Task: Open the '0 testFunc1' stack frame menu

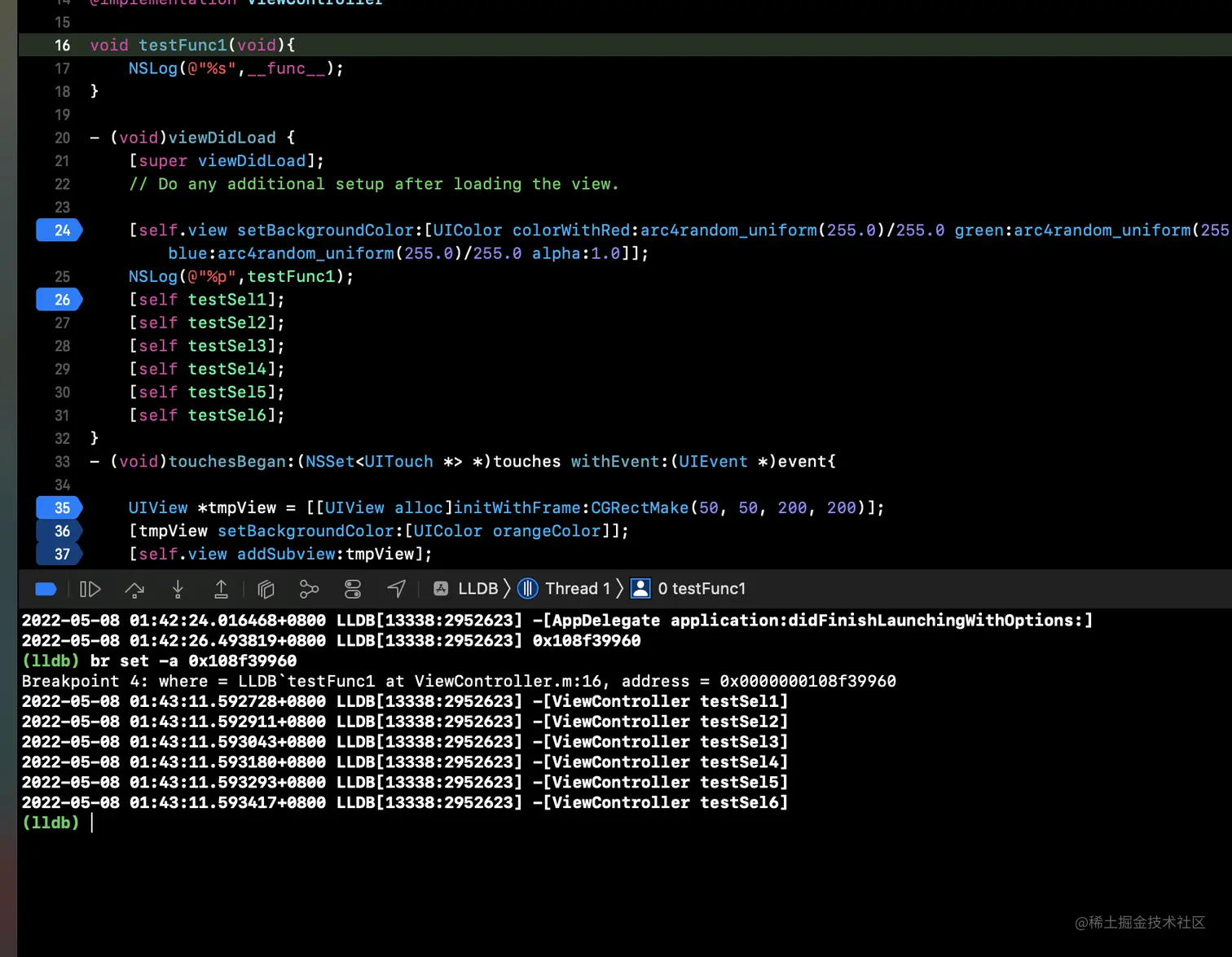Action: coord(702,589)
